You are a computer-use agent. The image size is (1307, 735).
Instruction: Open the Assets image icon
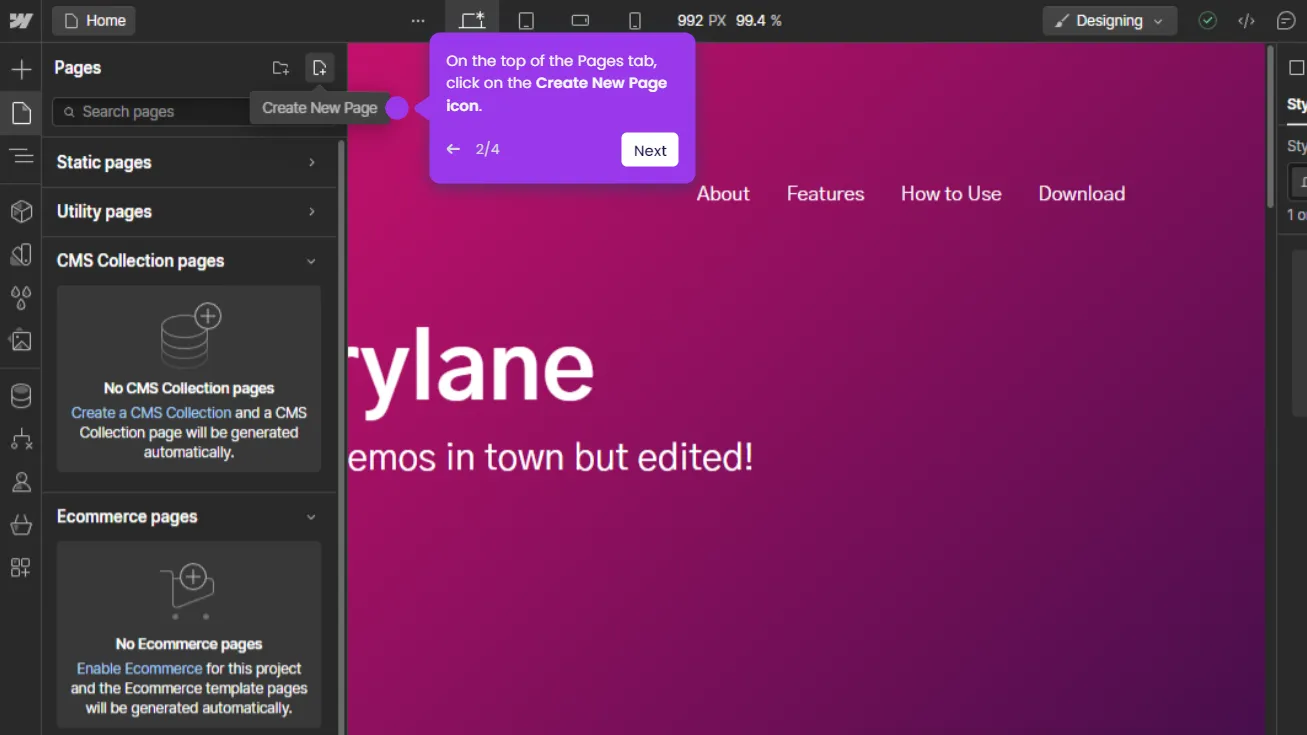(21, 340)
